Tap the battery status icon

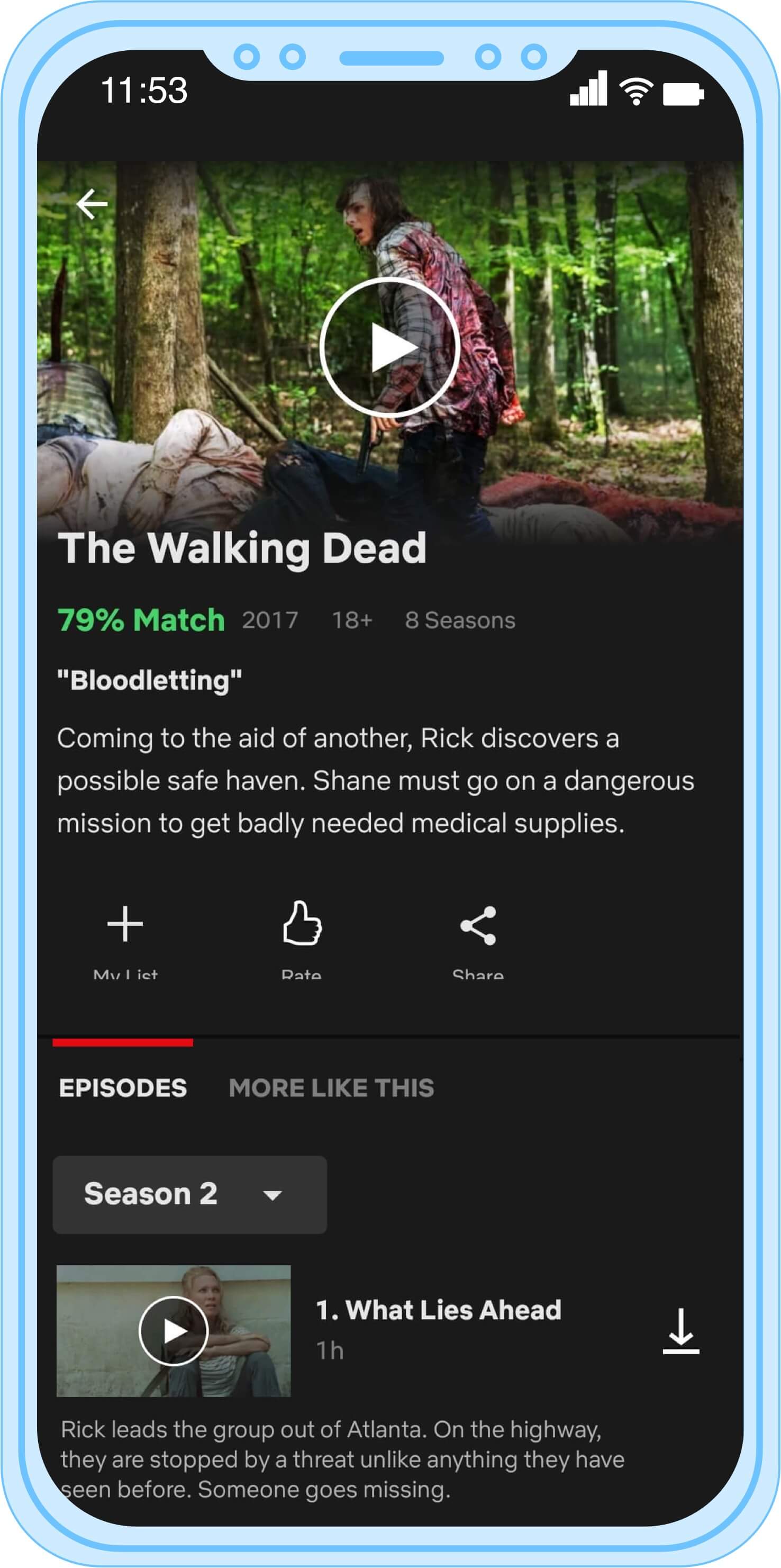pyautogui.click(x=684, y=94)
